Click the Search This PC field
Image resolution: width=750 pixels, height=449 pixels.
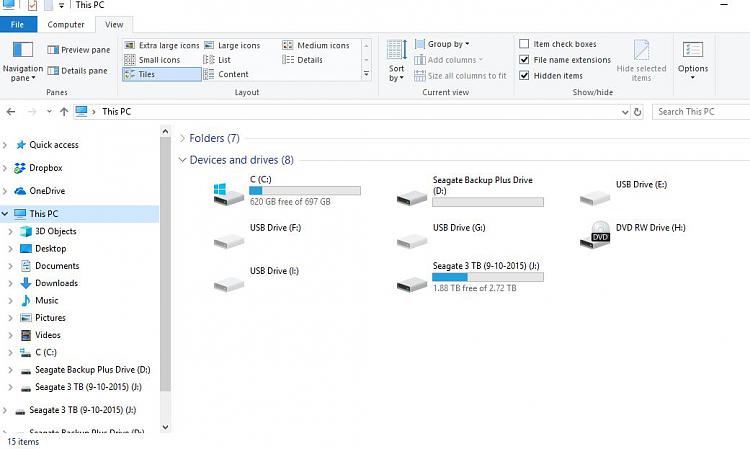tap(701, 112)
